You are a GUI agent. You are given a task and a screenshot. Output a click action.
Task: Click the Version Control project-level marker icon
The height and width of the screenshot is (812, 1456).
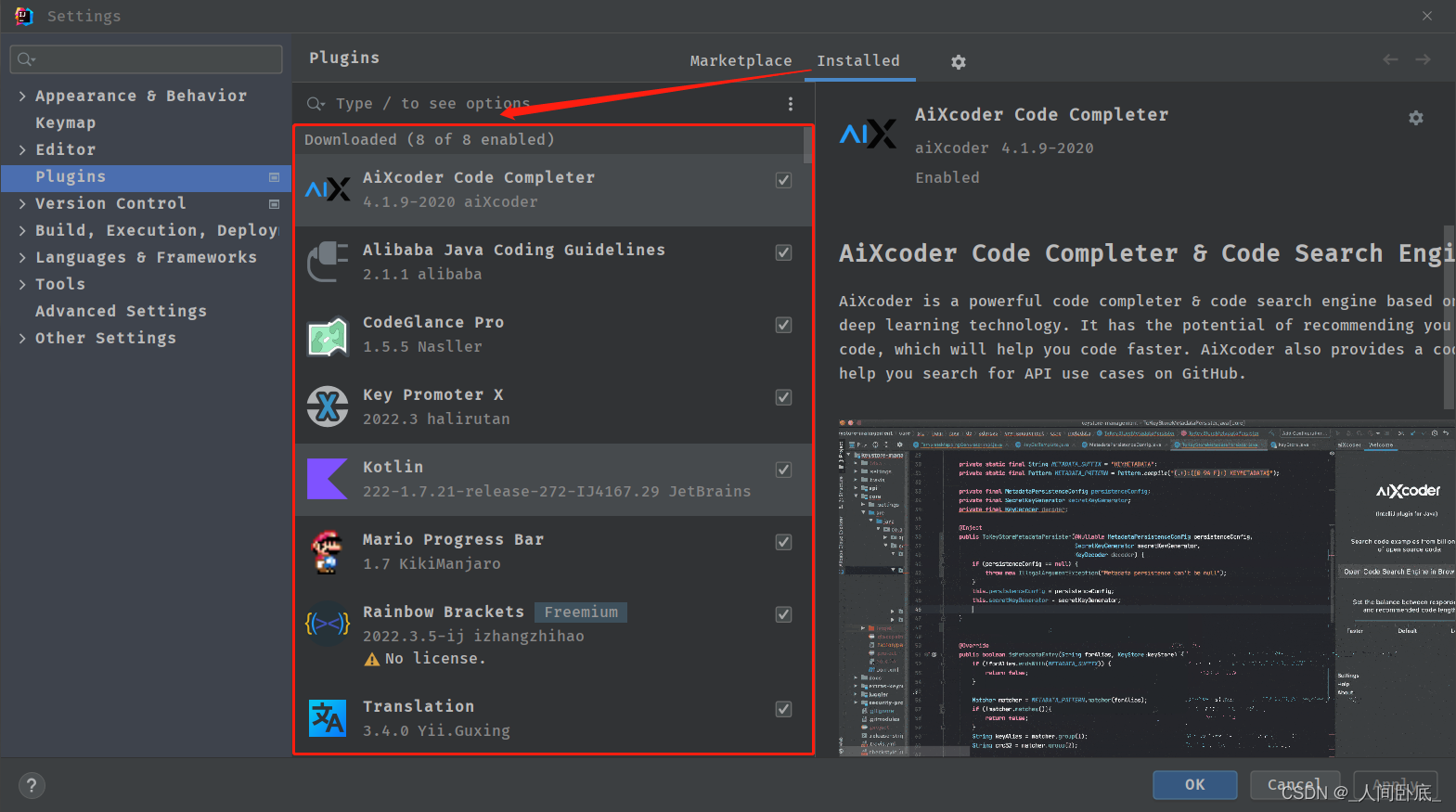tap(274, 204)
